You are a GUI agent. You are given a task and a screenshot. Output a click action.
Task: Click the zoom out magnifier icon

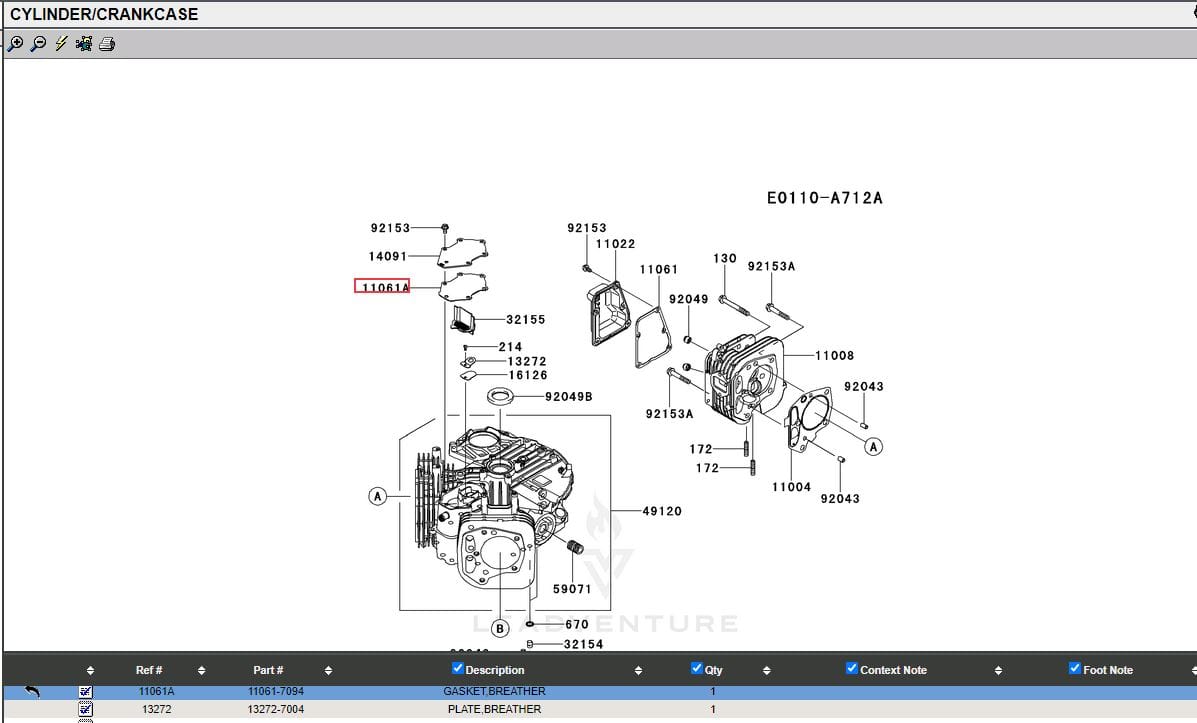[x=38, y=43]
